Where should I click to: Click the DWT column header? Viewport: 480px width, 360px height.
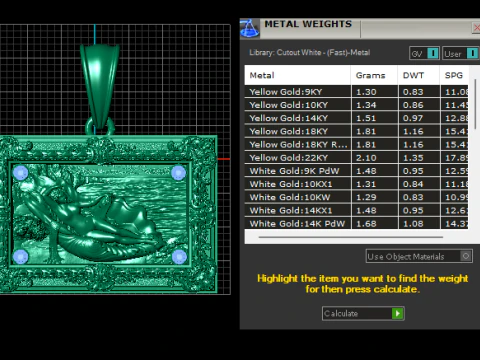418,75
